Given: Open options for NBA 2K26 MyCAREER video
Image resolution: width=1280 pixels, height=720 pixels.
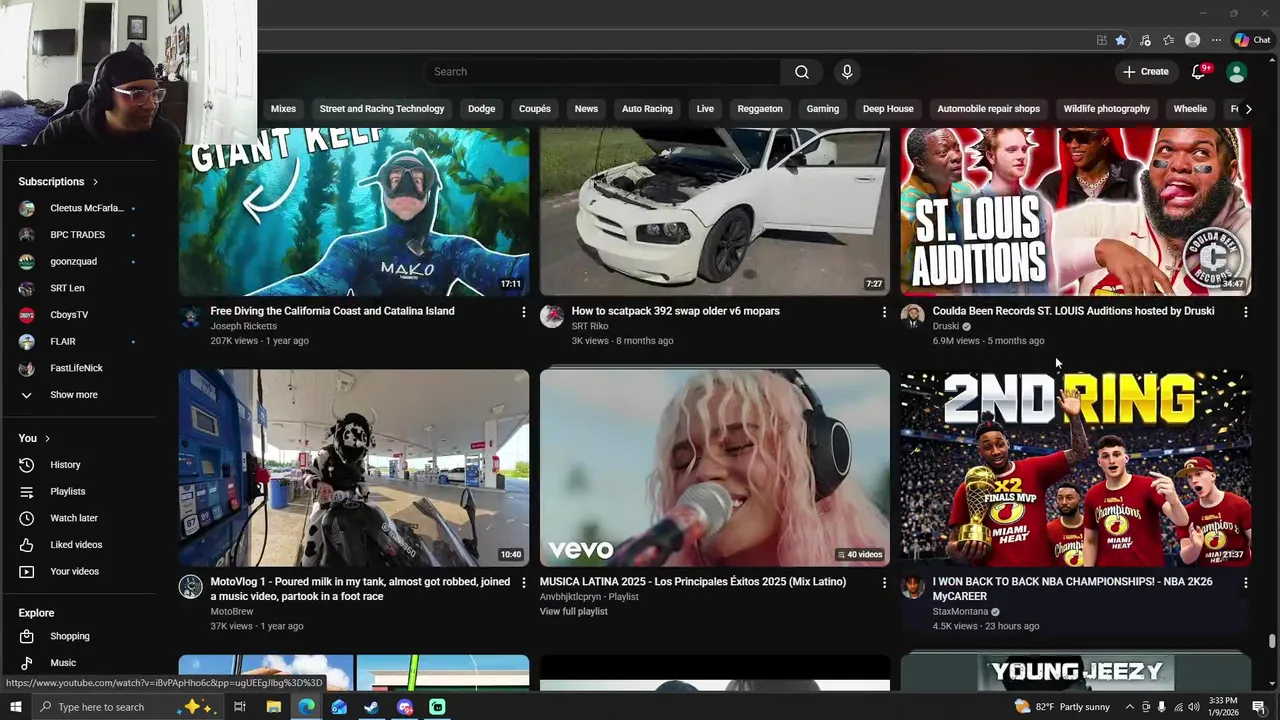Looking at the screenshot, I should pos(1245,582).
